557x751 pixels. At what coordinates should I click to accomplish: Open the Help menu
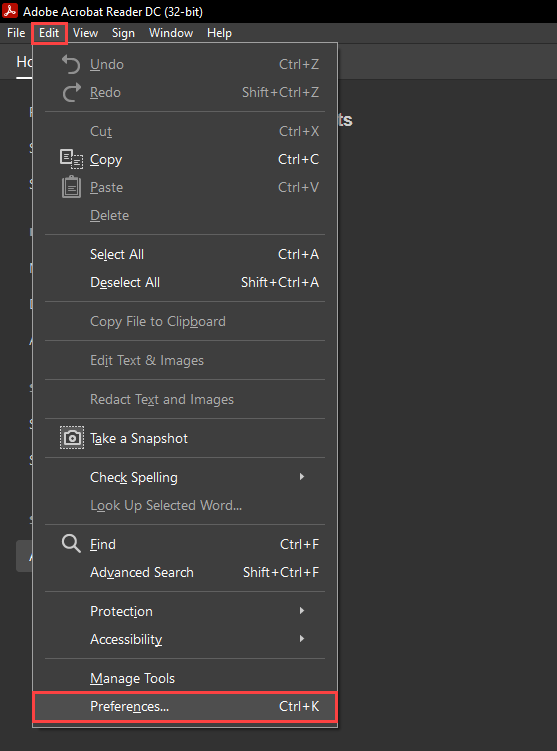(x=219, y=33)
